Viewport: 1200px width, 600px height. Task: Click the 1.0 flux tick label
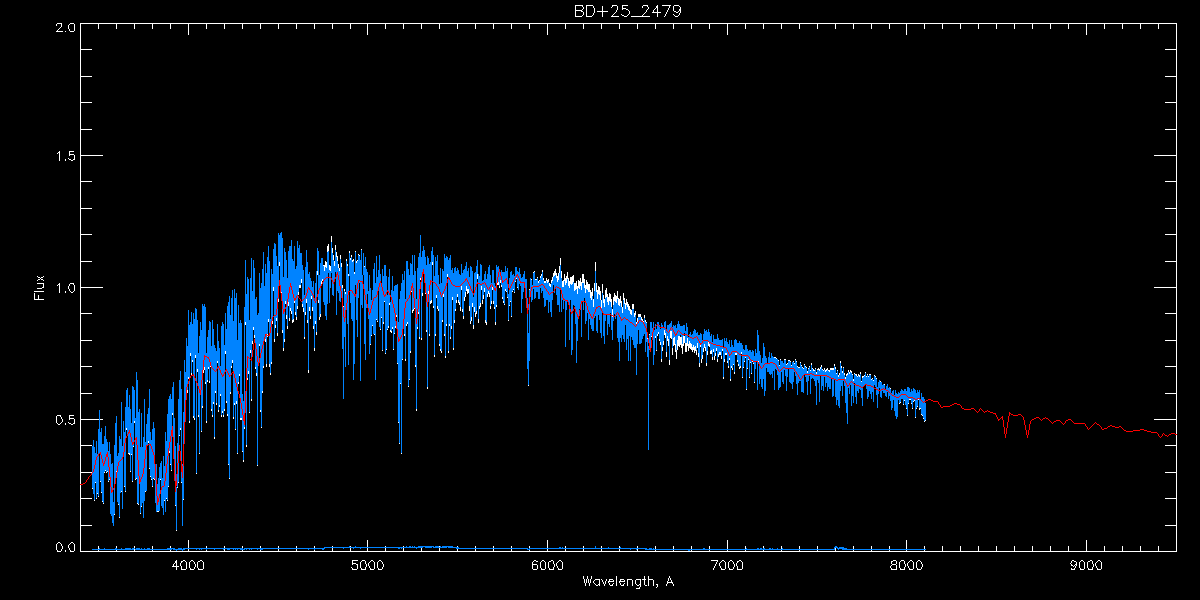coord(66,288)
